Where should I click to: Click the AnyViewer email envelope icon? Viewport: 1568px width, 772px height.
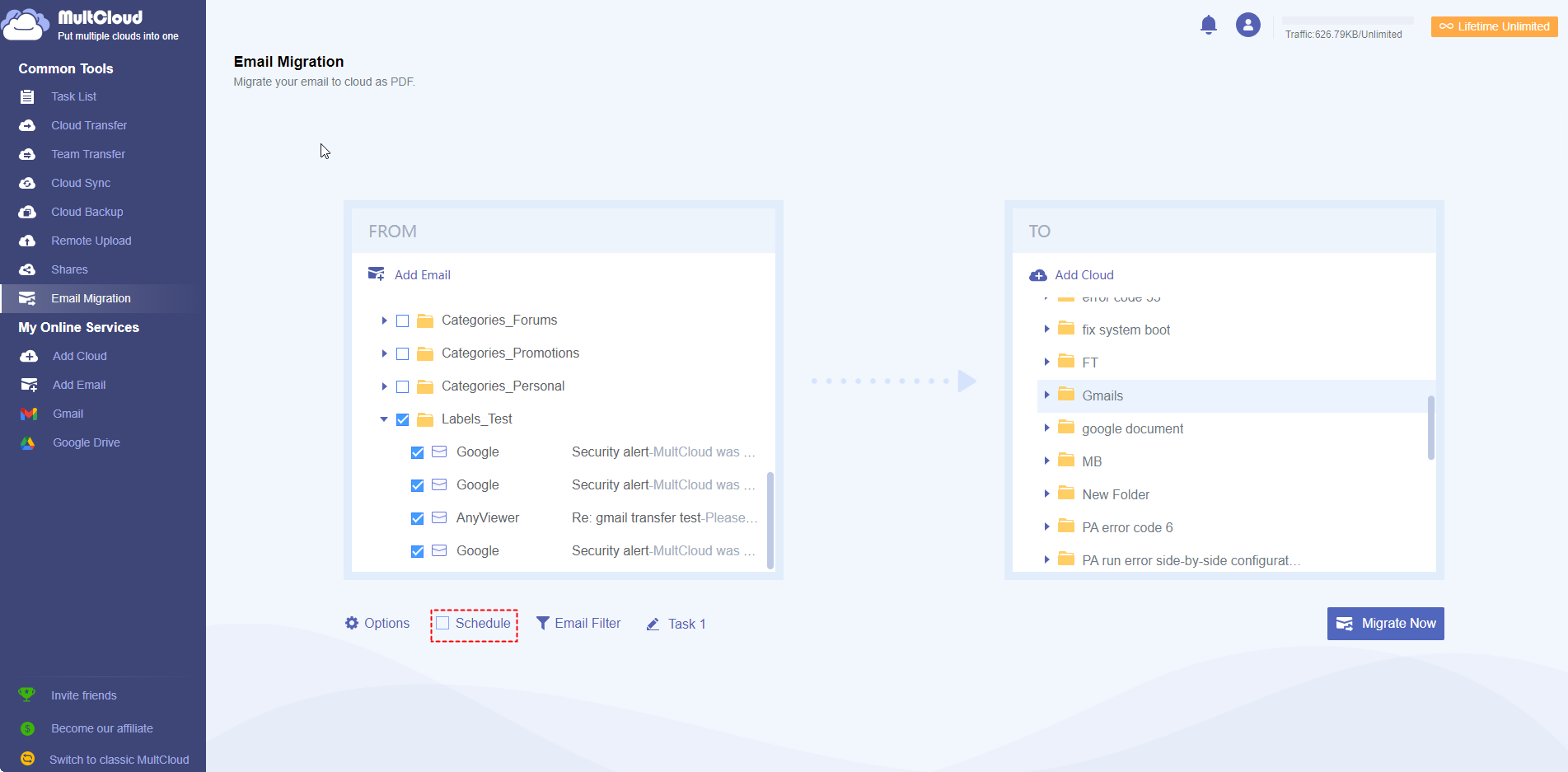(439, 517)
